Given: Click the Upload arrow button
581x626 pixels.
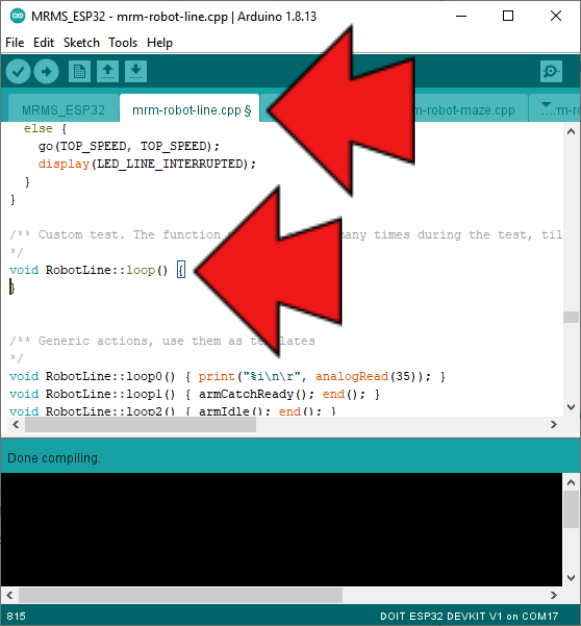Looking at the screenshot, I should coord(46,71).
